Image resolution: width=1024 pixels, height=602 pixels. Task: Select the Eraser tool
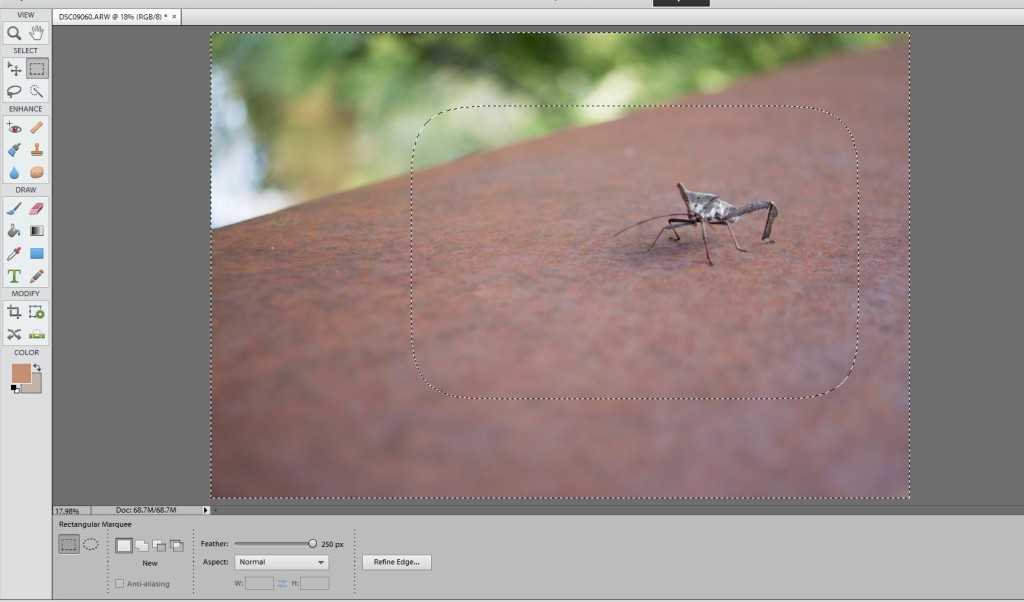(x=37, y=209)
